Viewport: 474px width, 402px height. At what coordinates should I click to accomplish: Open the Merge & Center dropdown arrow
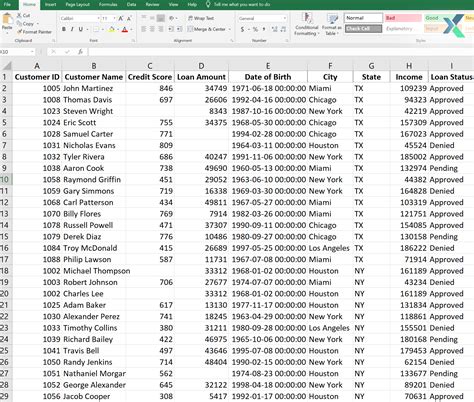coord(230,29)
